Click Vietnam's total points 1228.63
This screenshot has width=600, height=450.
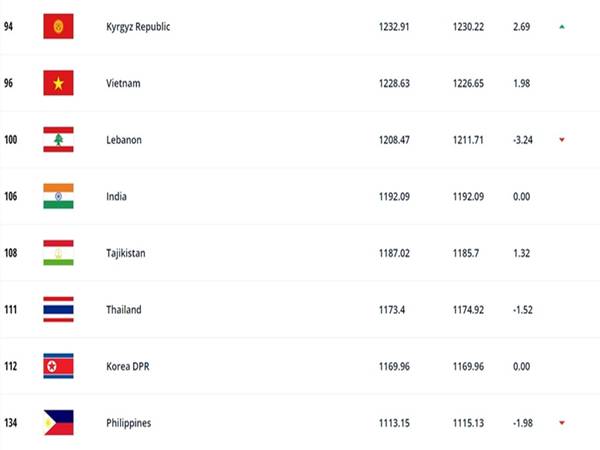[394, 83]
